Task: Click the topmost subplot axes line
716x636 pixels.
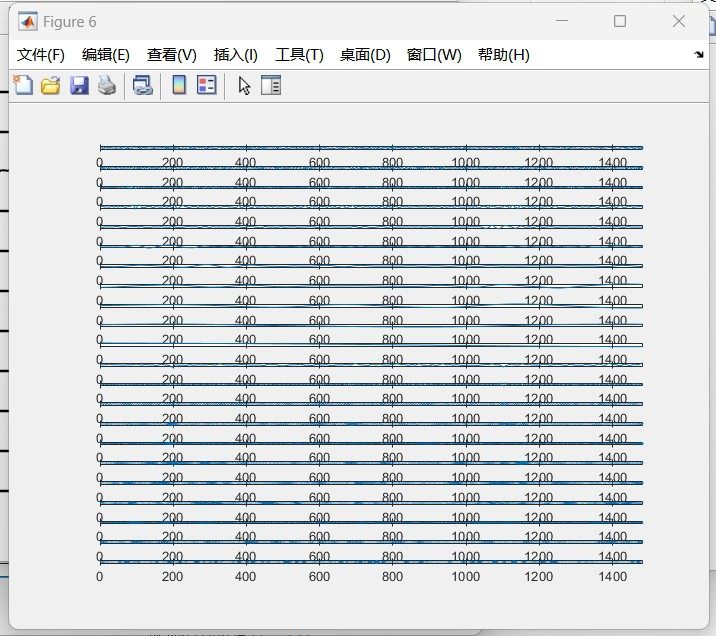Action: [371, 147]
